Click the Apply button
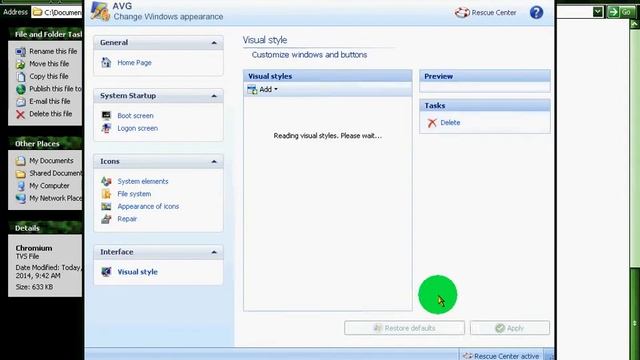 [x=510, y=328]
